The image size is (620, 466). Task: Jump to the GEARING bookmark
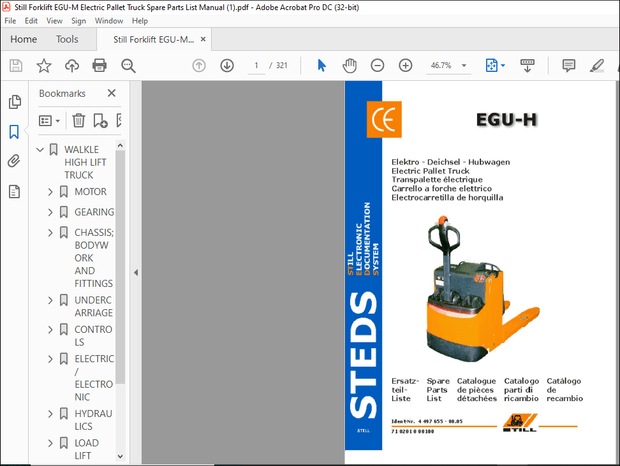tap(95, 213)
